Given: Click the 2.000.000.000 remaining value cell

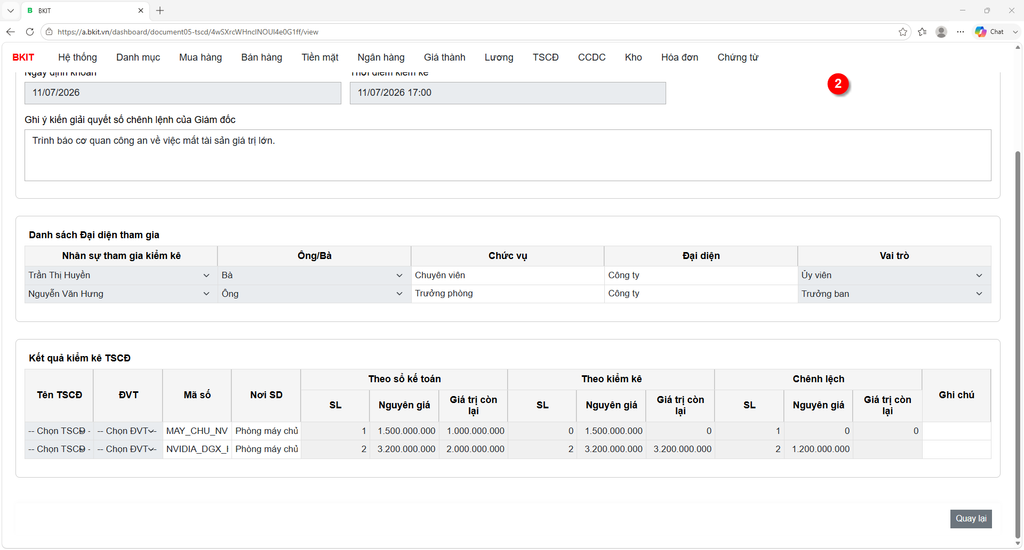Looking at the screenshot, I should click(x=473, y=449).
